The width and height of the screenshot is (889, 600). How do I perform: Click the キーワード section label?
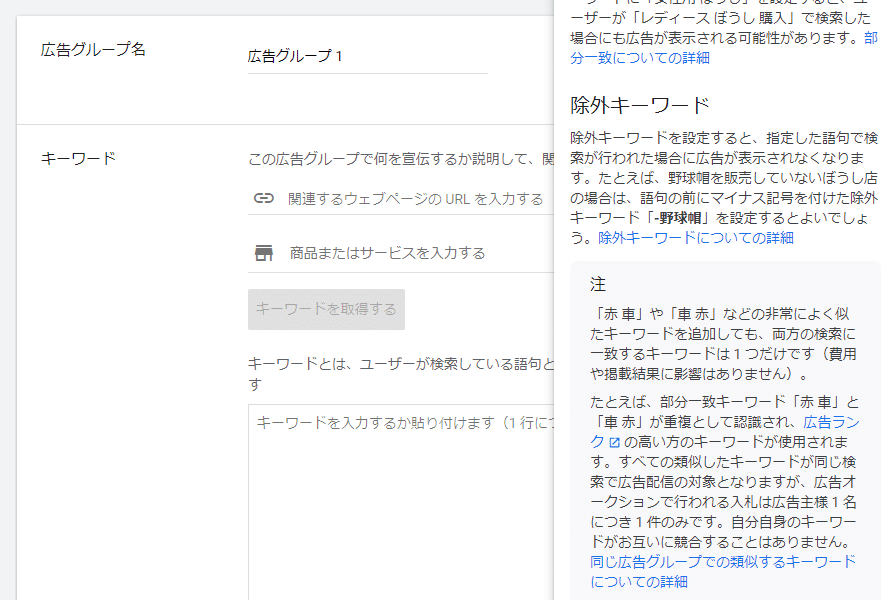(x=78, y=158)
